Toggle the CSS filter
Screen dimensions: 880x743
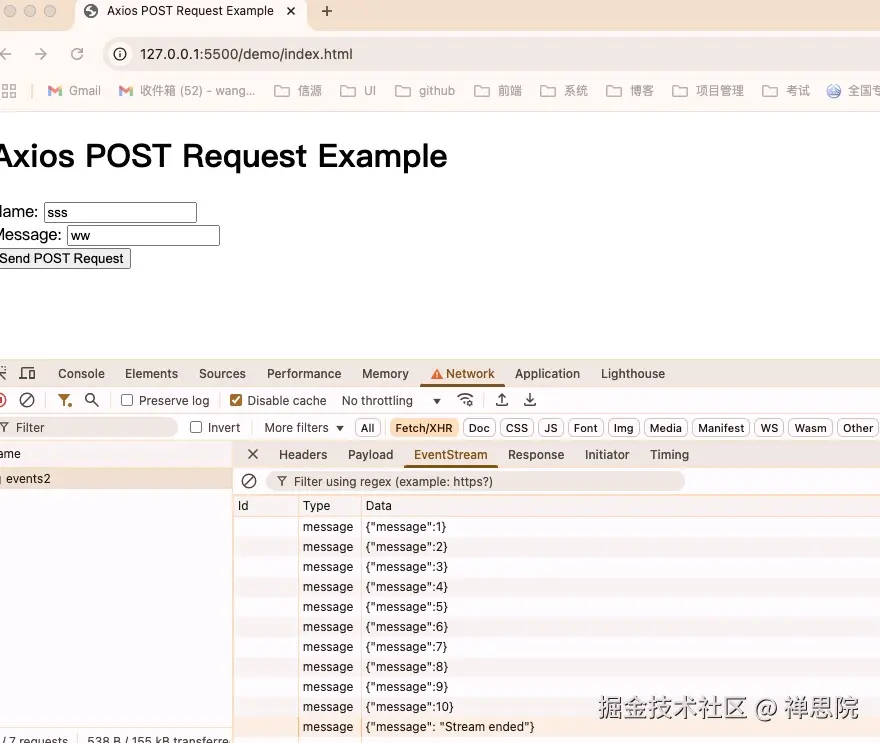516,428
